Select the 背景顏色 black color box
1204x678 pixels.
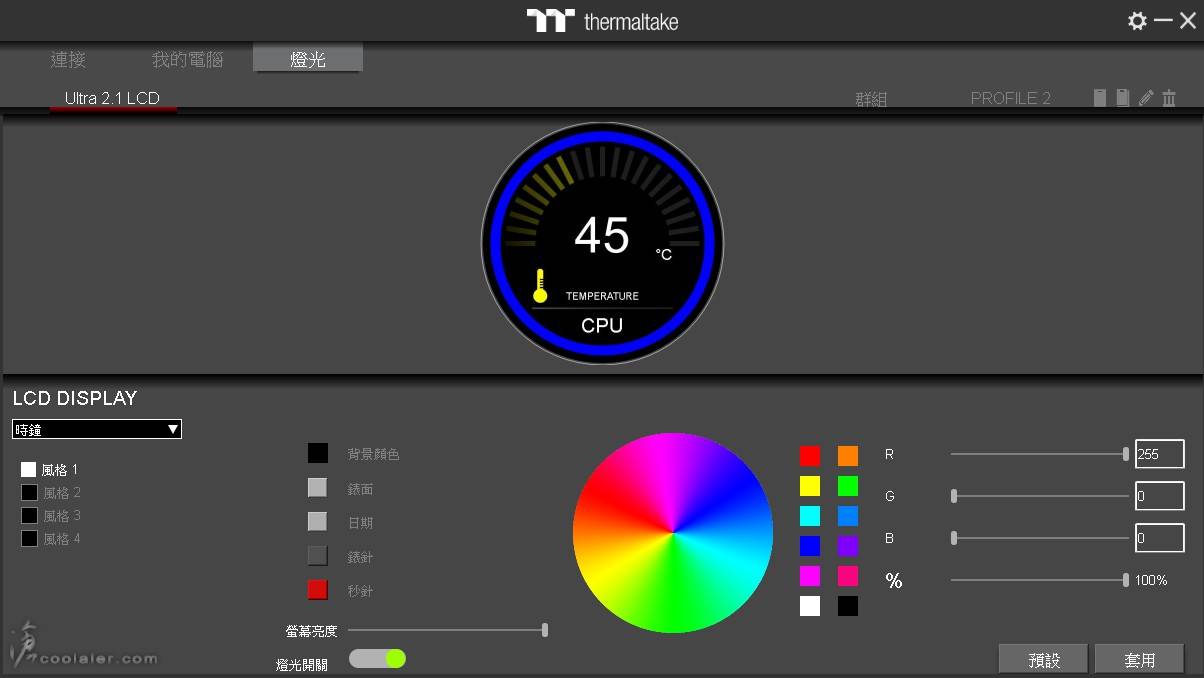click(x=317, y=453)
